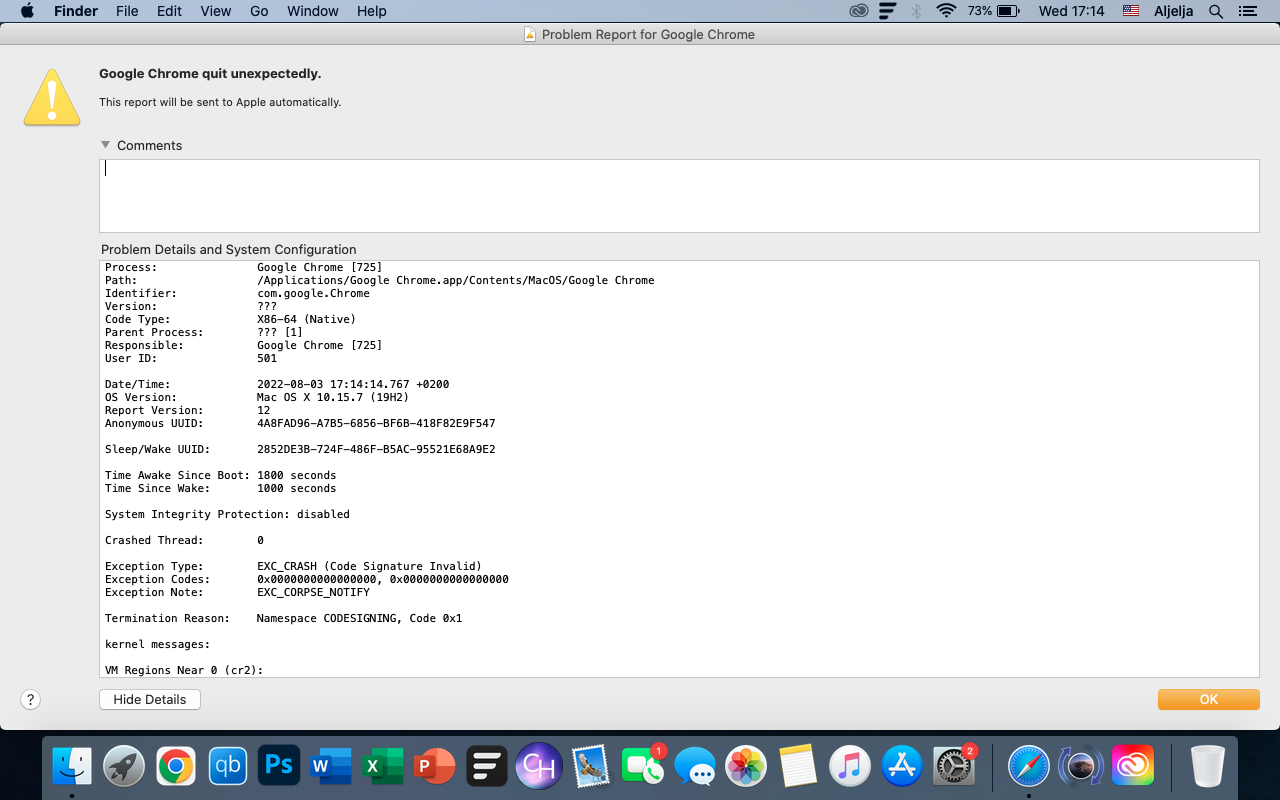Click 'EXC_CORPSE_NOTIFY' exception note
The height and width of the screenshot is (800, 1280).
[313, 592]
